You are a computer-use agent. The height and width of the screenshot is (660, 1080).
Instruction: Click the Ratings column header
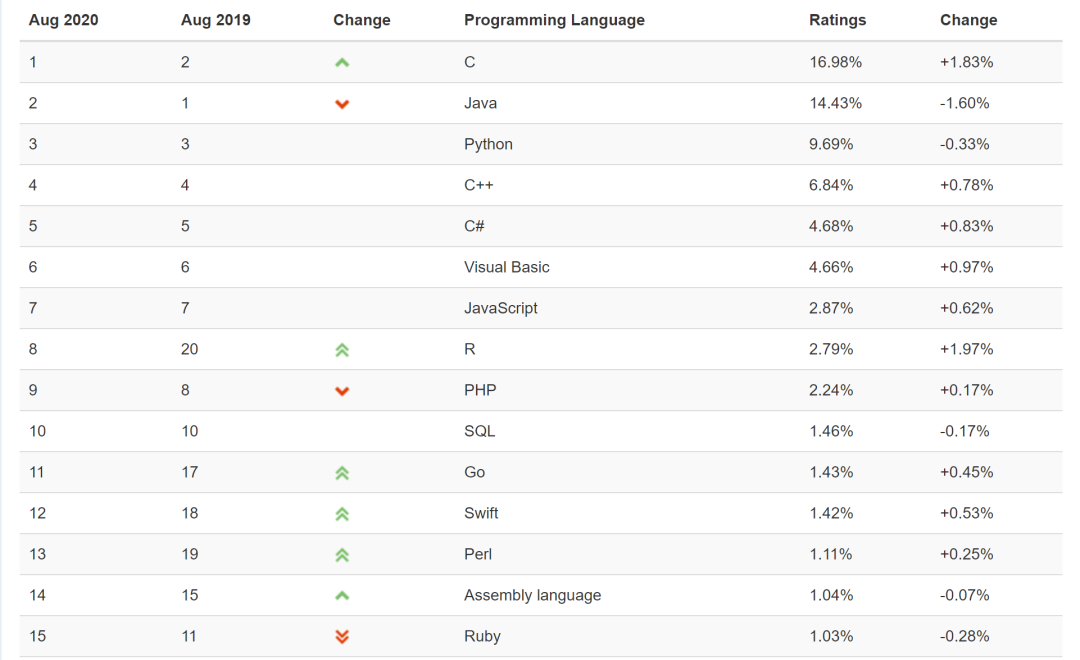(x=838, y=20)
